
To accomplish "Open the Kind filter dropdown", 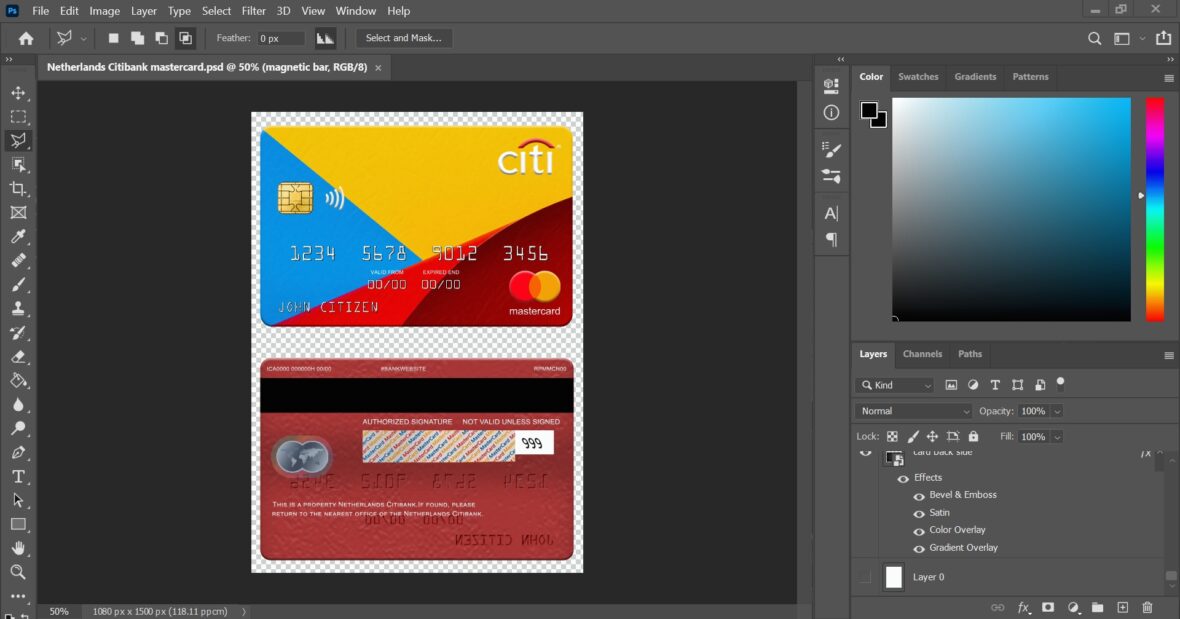I will tap(894, 385).
